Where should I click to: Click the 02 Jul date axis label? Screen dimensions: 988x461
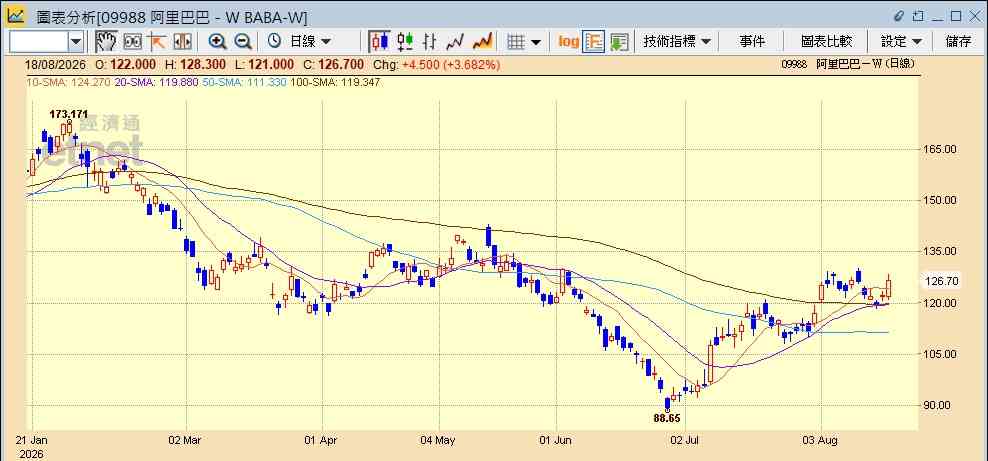pos(687,441)
